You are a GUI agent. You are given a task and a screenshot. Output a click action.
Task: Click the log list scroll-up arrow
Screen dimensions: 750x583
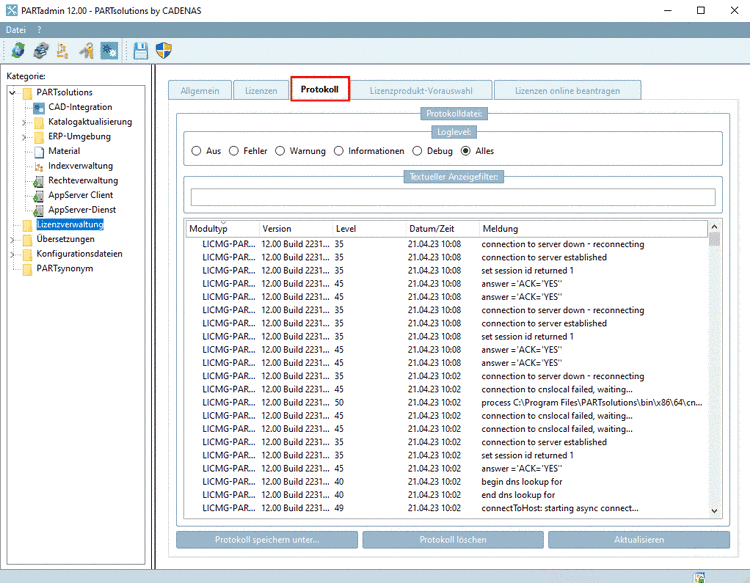click(x=714, y=227)
